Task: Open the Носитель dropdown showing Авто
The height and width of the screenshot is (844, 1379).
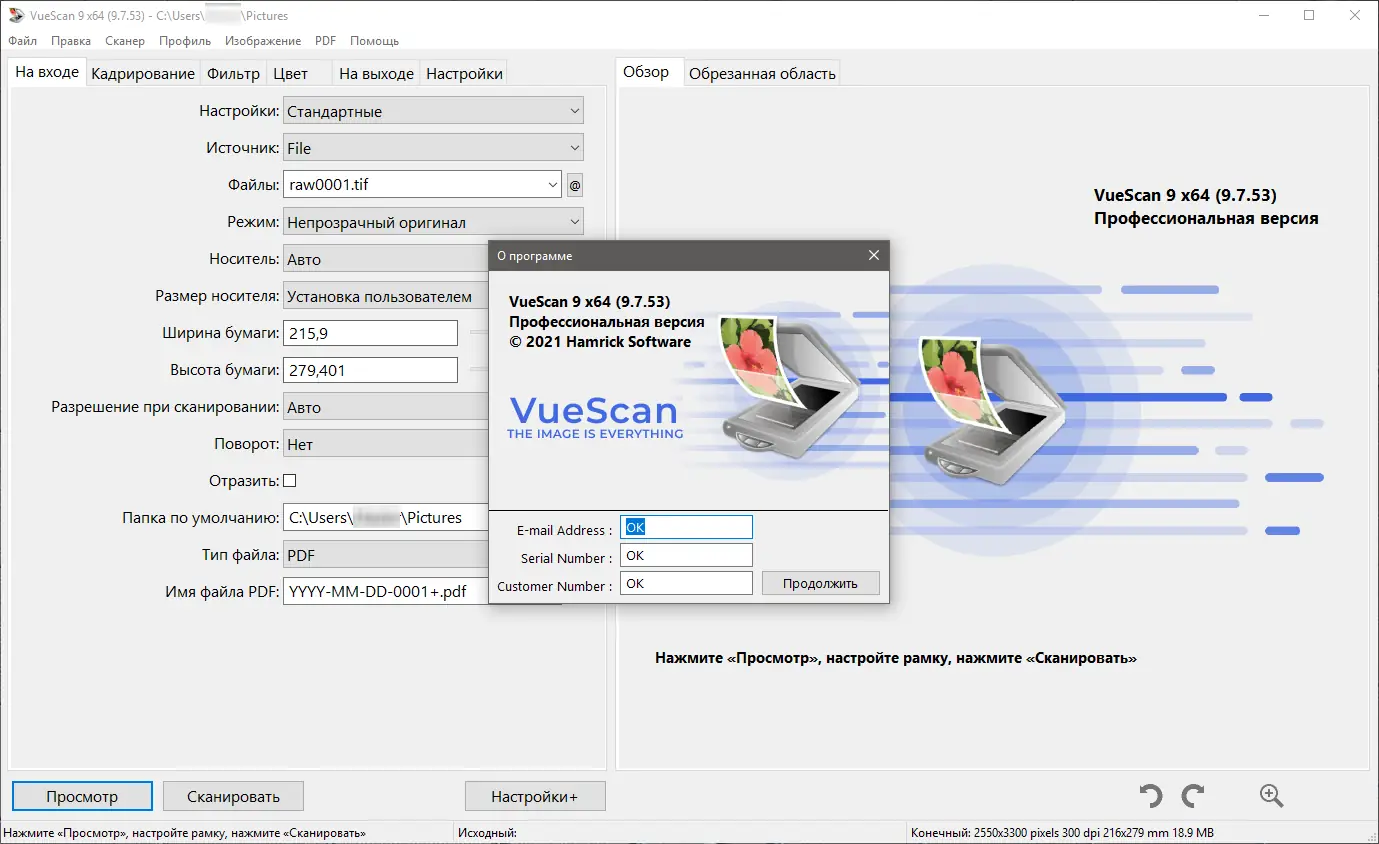Action: 386,259
